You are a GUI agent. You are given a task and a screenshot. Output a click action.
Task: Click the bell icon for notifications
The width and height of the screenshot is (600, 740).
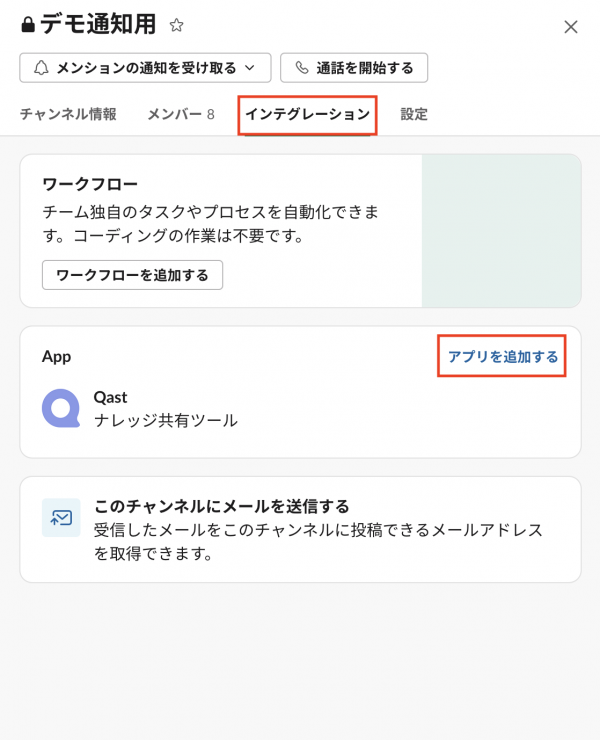41,67
